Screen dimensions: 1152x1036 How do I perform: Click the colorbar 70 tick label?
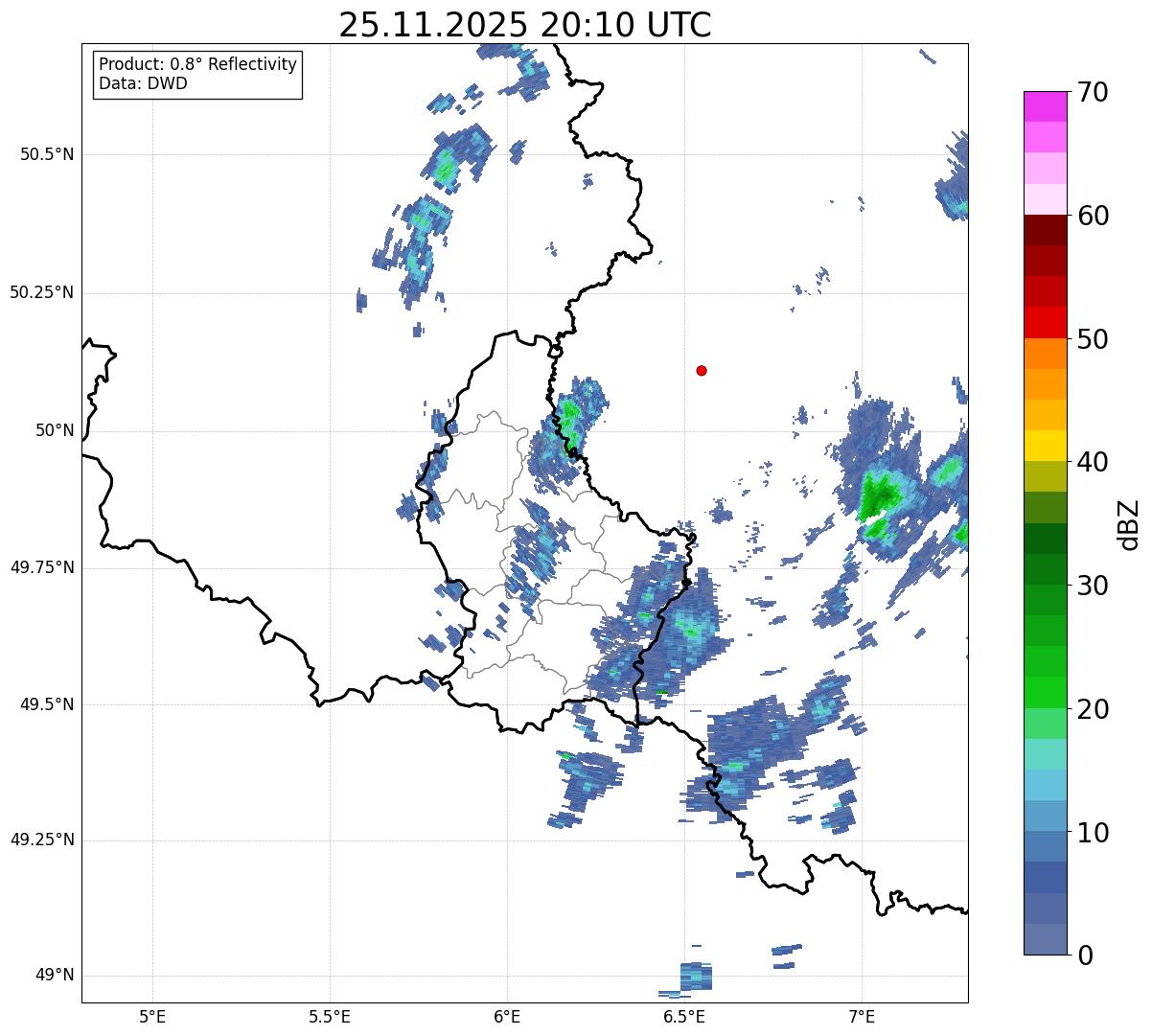click(x=1093, y=92)
